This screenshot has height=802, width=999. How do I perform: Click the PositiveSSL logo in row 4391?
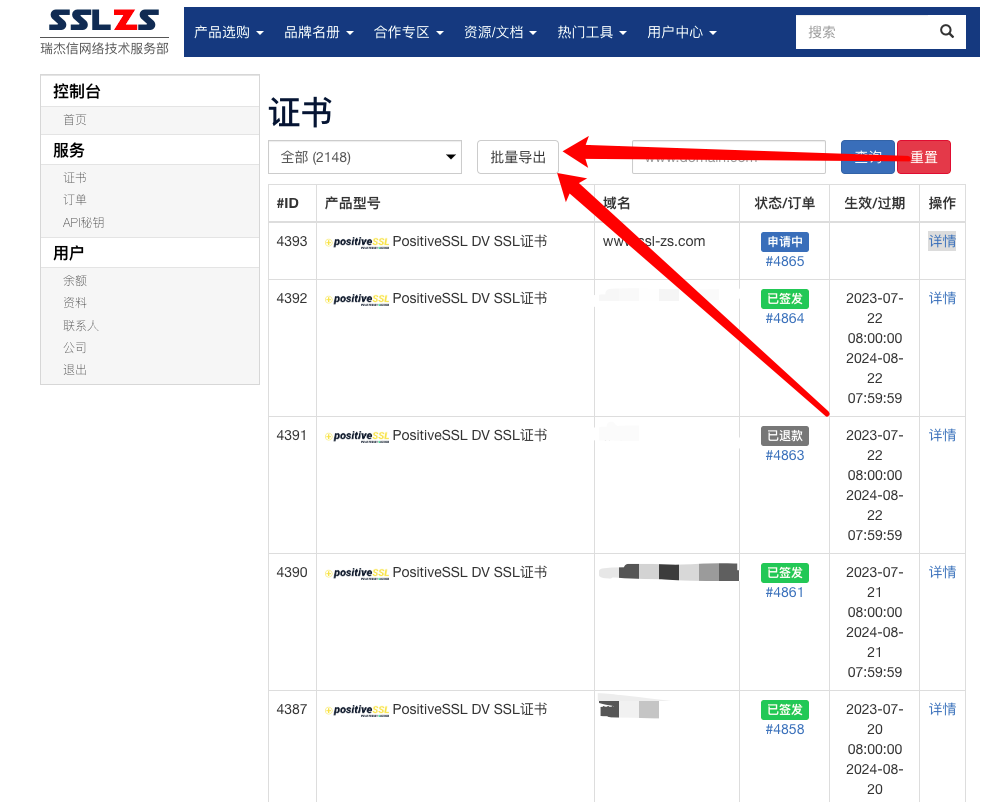[x=357, y=436]
